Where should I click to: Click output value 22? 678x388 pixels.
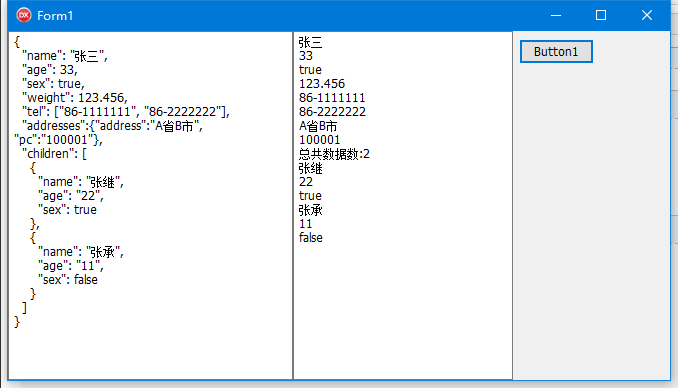click(x=306, y=182)
